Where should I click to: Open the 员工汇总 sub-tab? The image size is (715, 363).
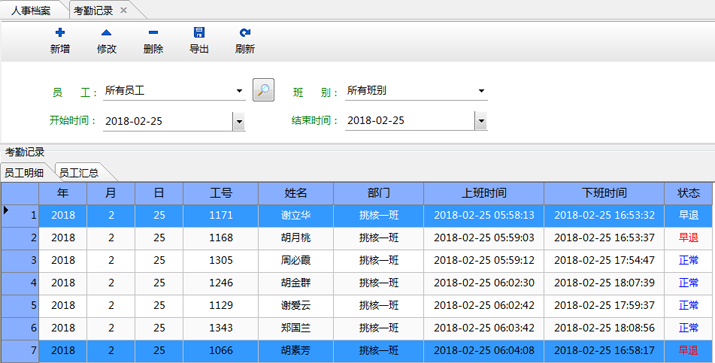point(79,173)
